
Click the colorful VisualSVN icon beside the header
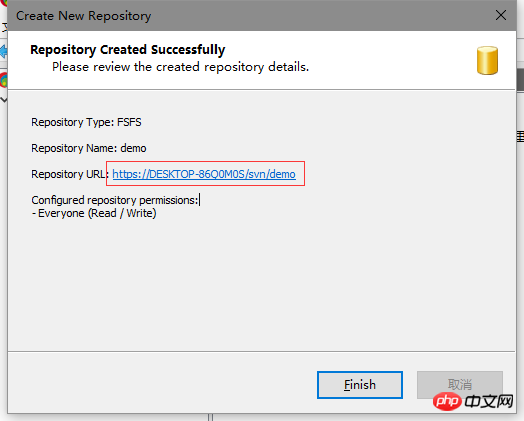[3, 81]
